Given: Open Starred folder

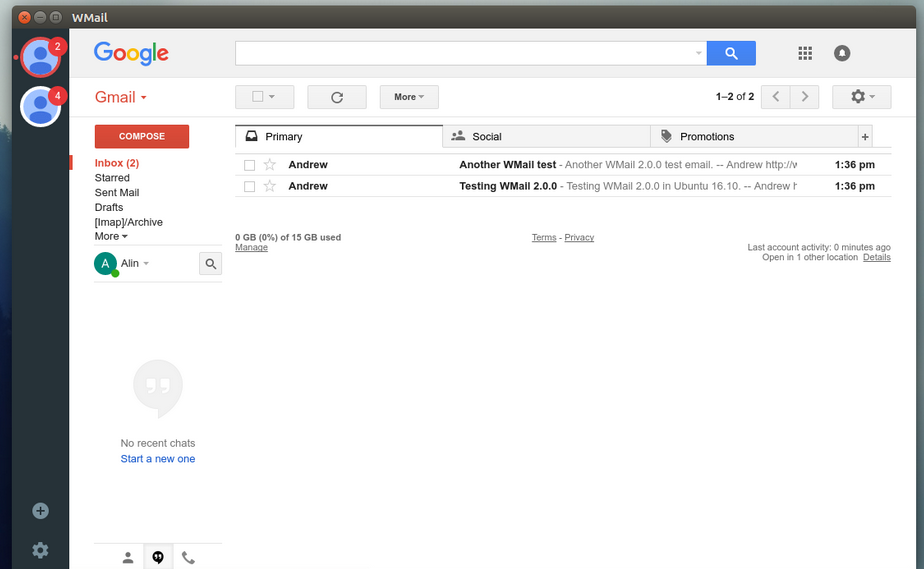Looking at the screenshot, I should 112,178.
